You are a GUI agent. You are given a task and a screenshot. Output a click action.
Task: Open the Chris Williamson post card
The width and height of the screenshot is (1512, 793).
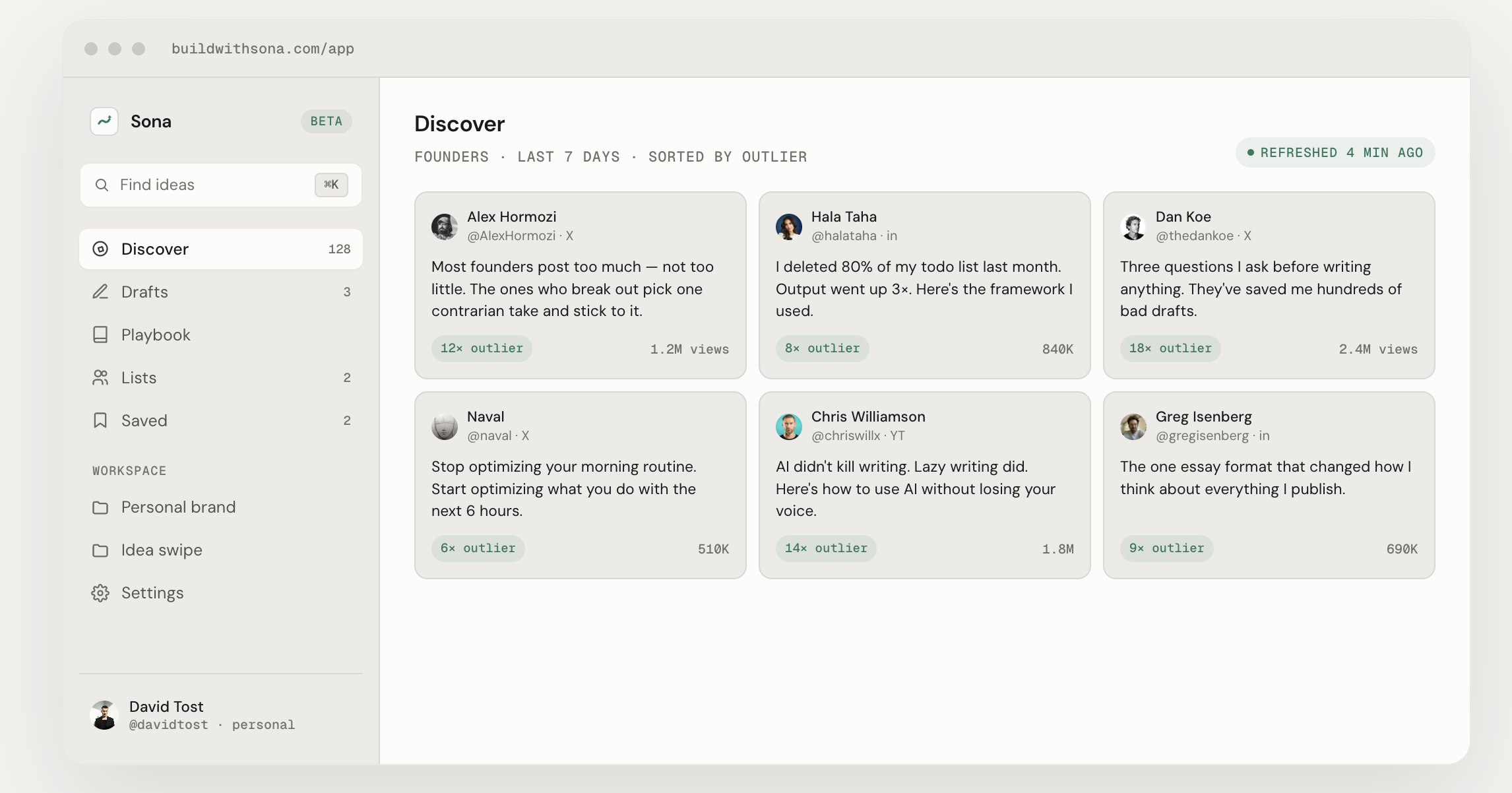(x=924, y=485)
